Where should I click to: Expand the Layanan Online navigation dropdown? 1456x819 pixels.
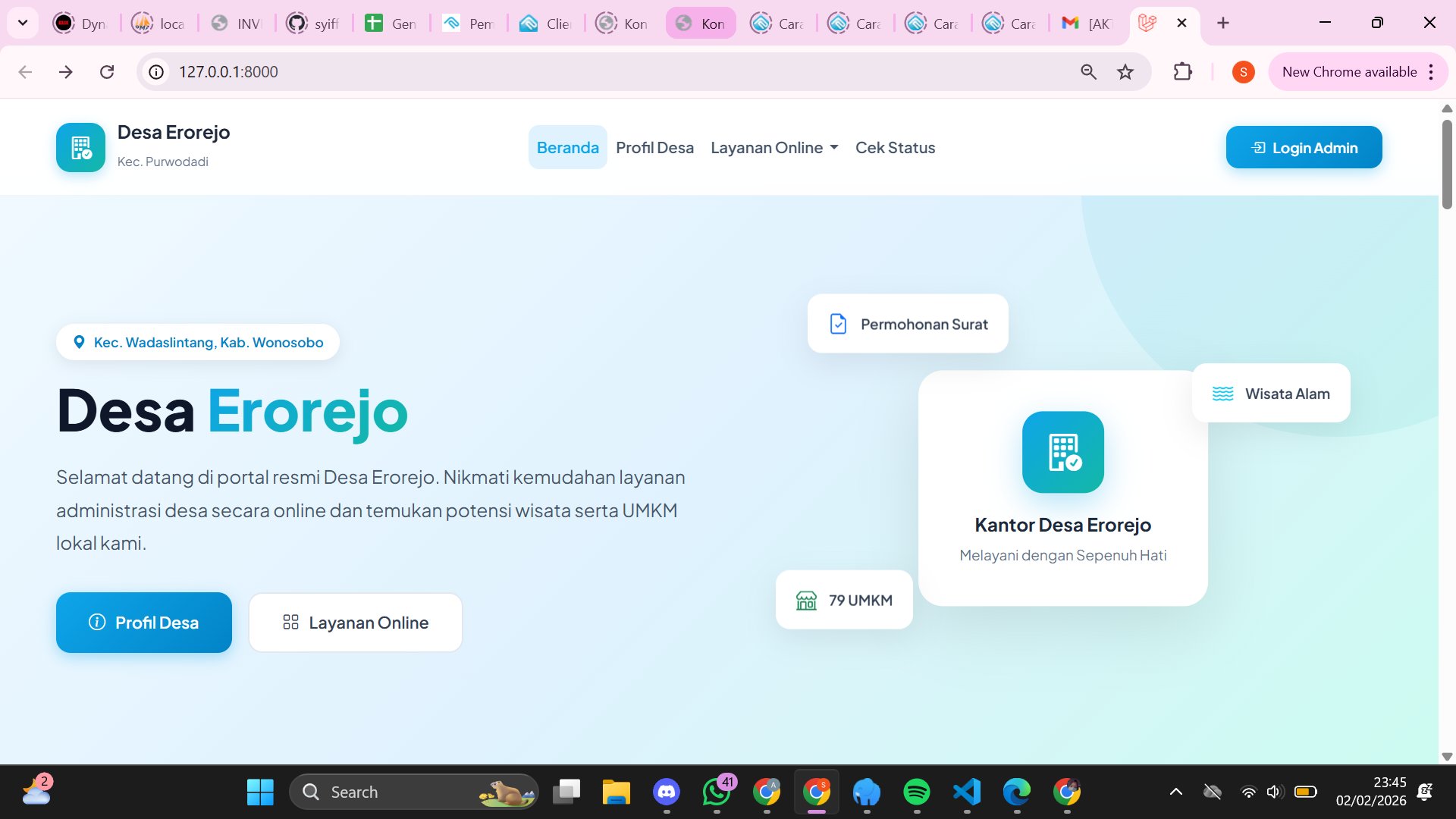[773, 147]
